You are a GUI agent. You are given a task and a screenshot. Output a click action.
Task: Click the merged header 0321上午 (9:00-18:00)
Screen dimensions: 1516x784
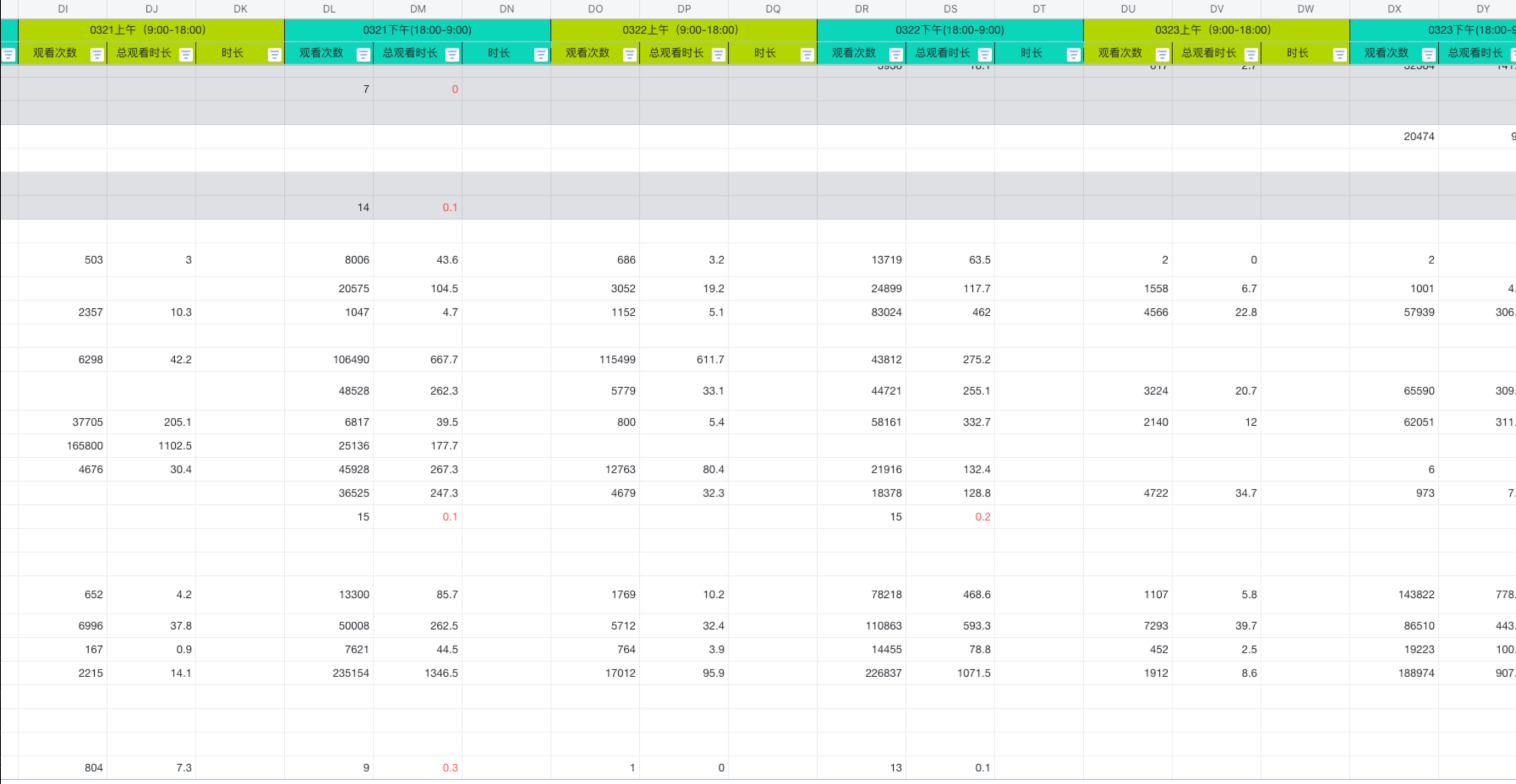pyautogui.click(x=151, y=30)
